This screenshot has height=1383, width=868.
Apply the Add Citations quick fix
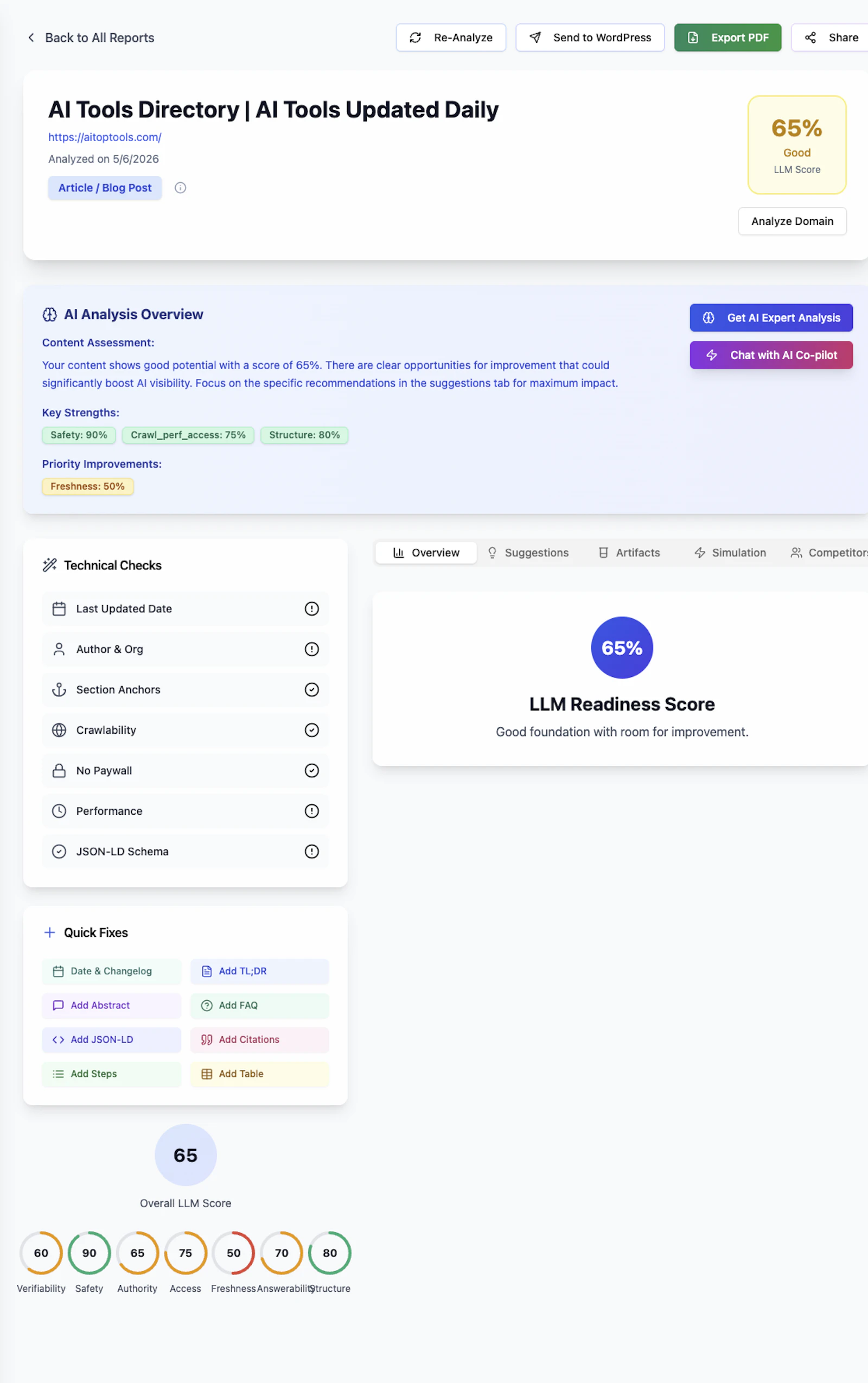coord(259,1039)
